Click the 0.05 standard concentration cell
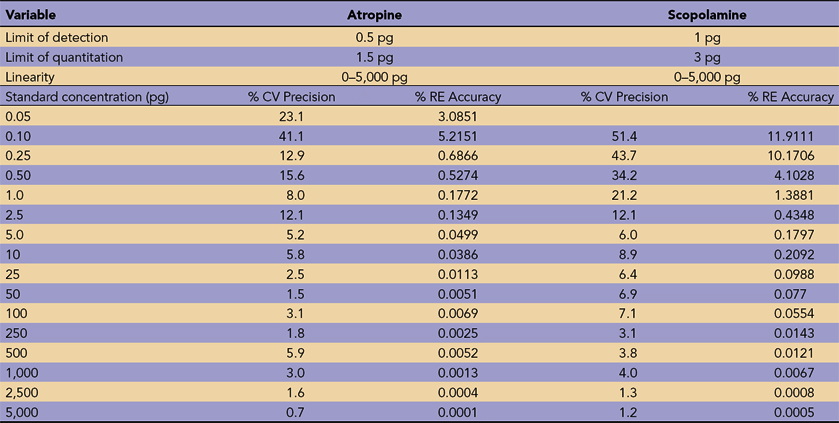Screen dimensions: 839x423 [x=19, y=116]
